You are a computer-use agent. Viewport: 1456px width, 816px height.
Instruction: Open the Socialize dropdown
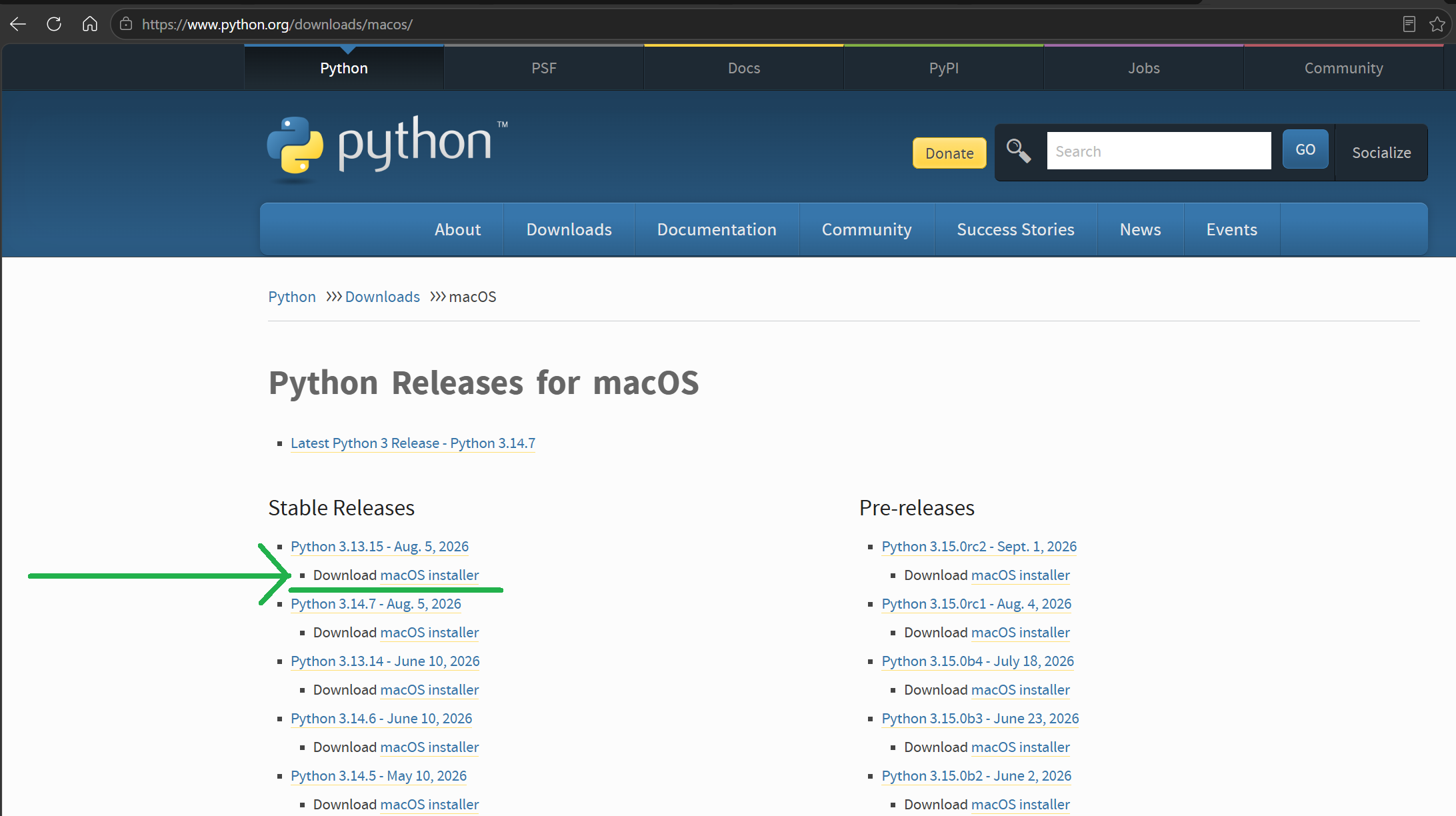(x=1381, y=153)
